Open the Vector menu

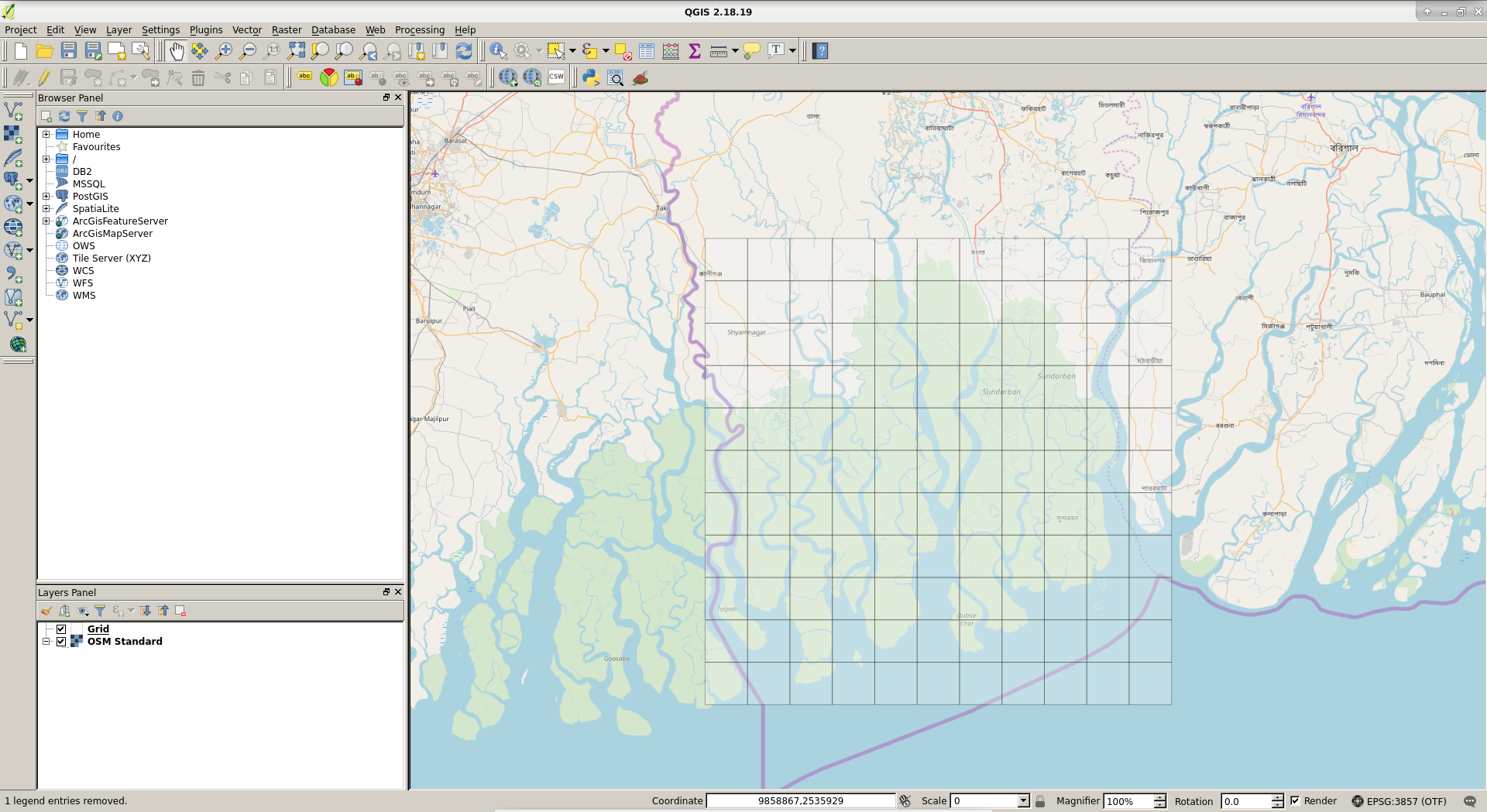[247, 30]
